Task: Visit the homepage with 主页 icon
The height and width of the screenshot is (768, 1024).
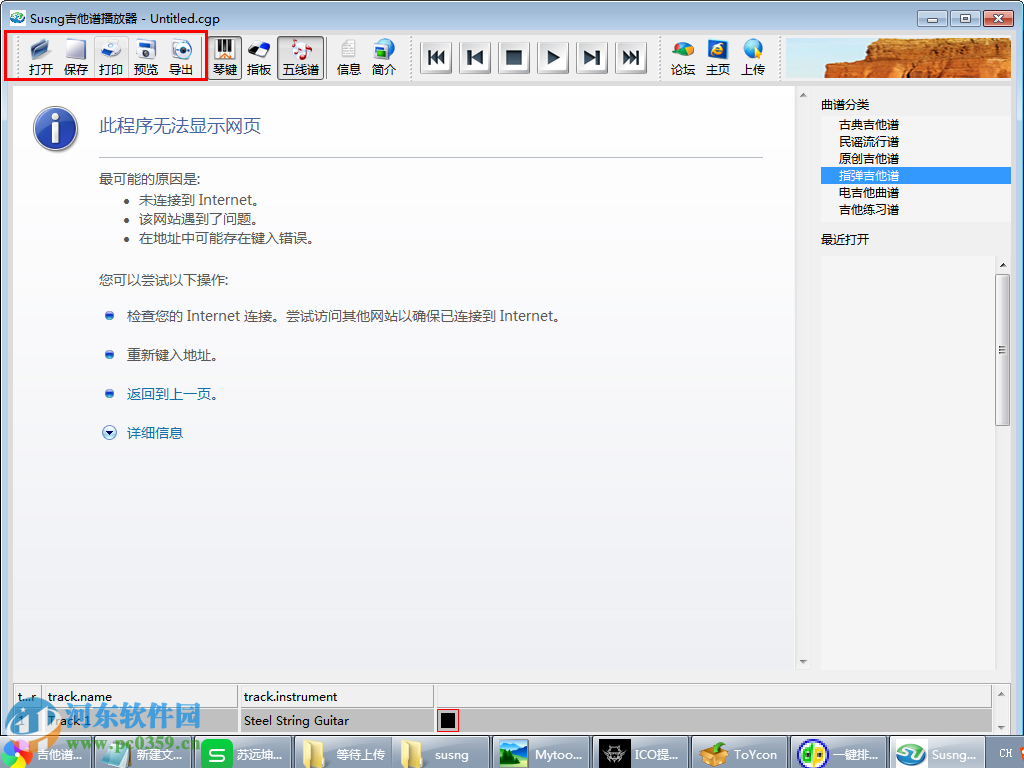Action: (718, 57)
